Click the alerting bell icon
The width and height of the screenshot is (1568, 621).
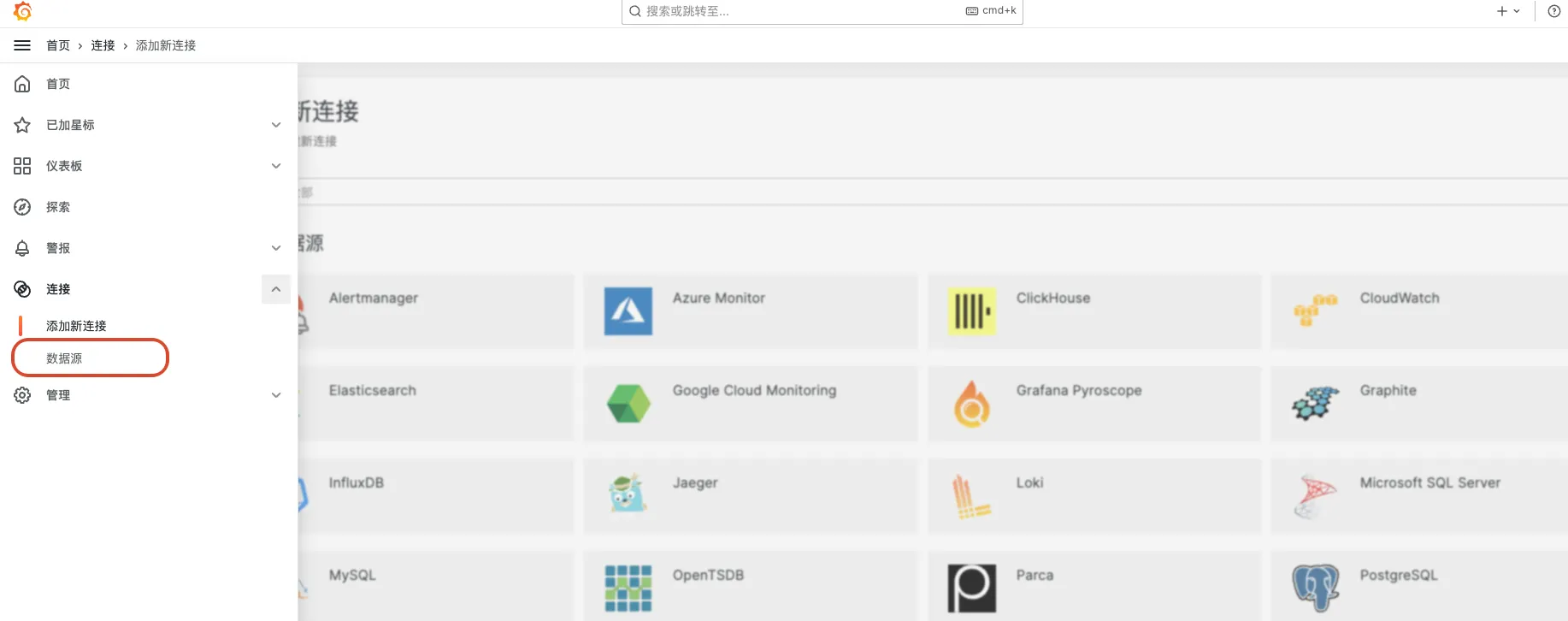[x=22, y=248]
